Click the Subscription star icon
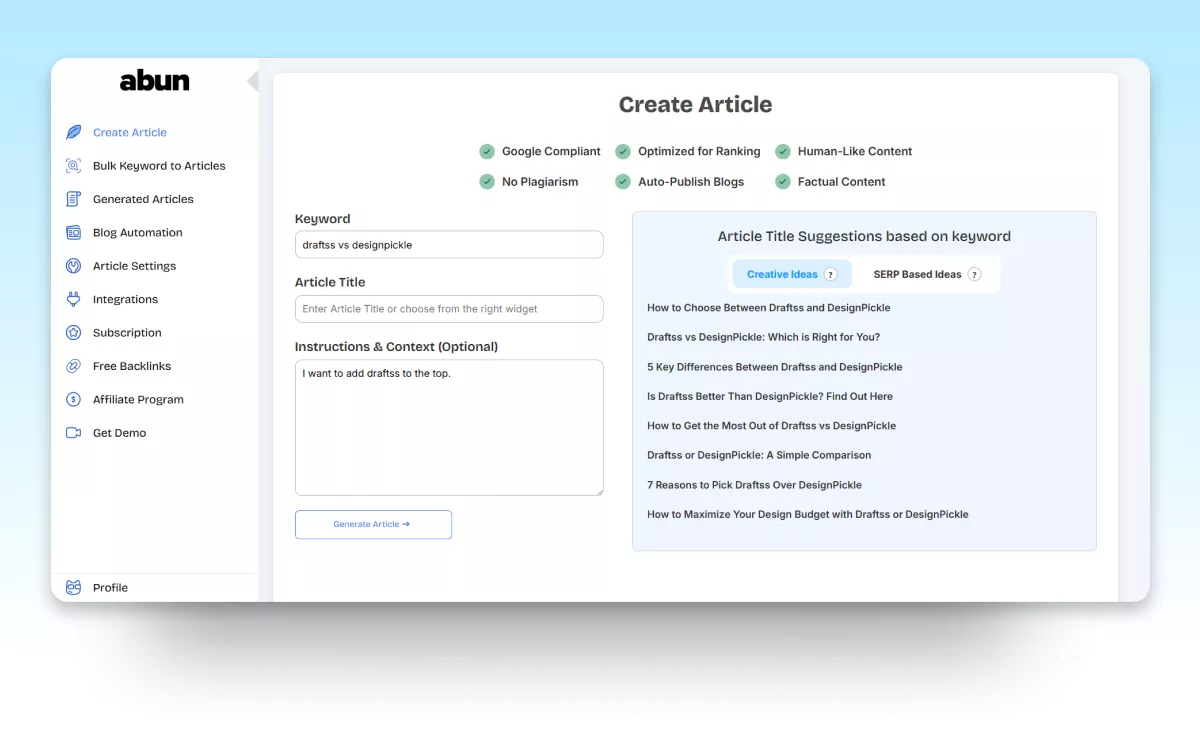The height and width of the screenshot is (735, 1200). [x=73, y=333]
